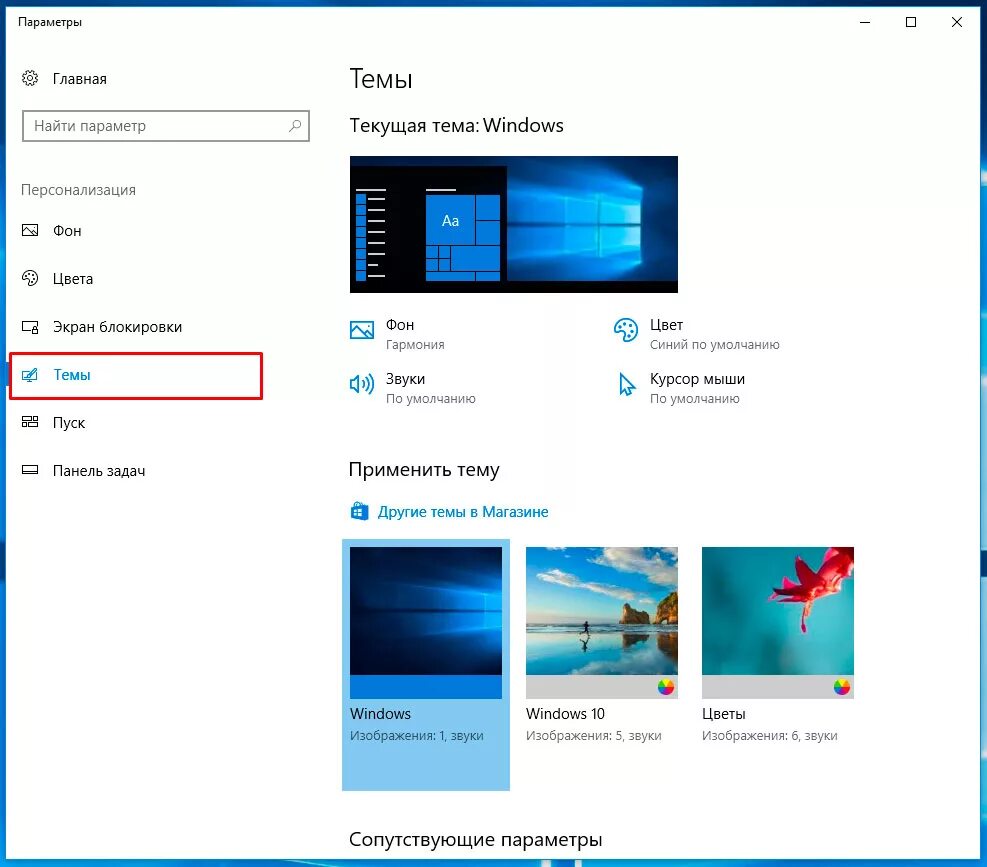Click Изображения: 6, звуки text

[770, 735]
